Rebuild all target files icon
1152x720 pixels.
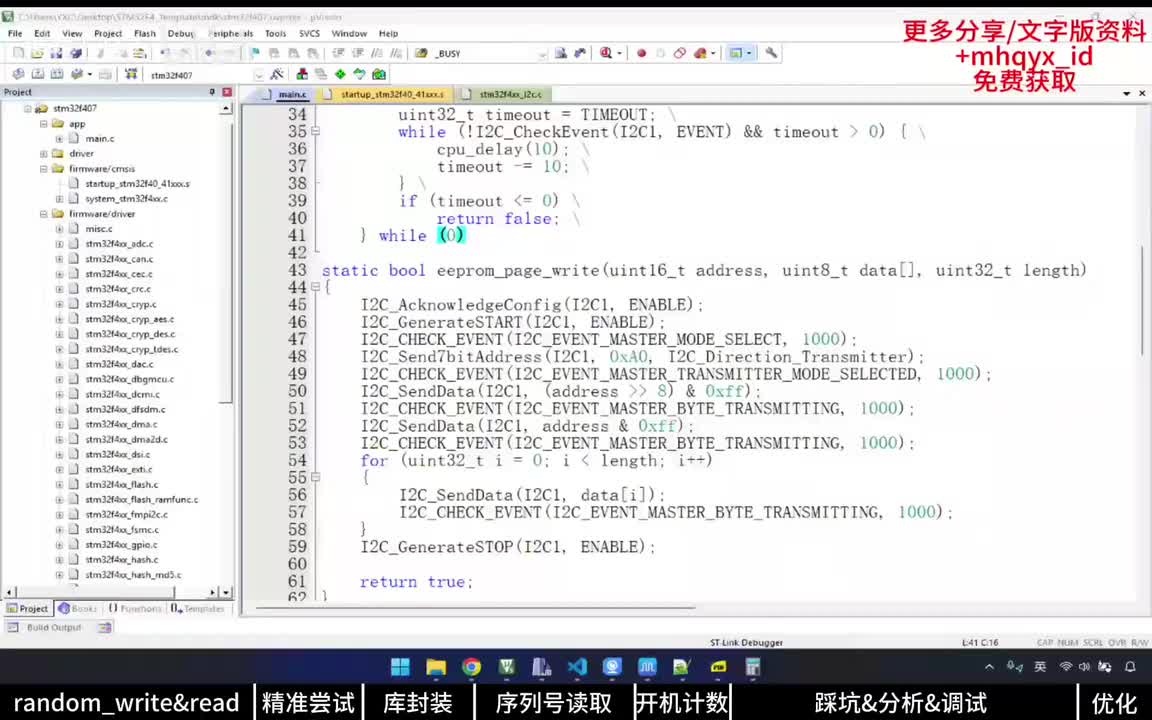[x=57, y=74]
